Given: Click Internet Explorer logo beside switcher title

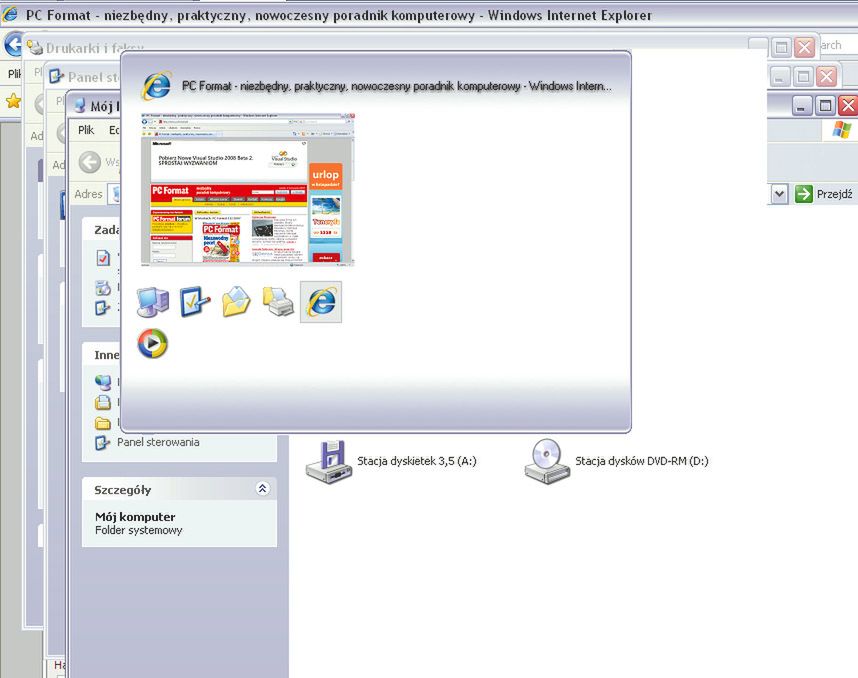Looking at the screenshot, I should (x=157, y=85).
